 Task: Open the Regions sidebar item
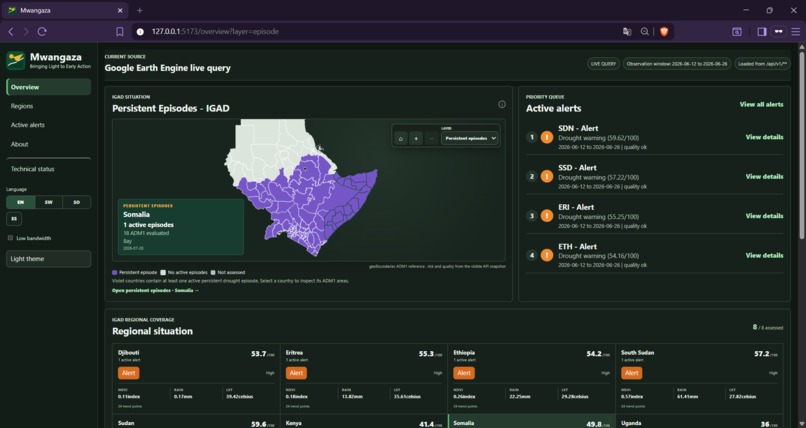coord(48,106)
